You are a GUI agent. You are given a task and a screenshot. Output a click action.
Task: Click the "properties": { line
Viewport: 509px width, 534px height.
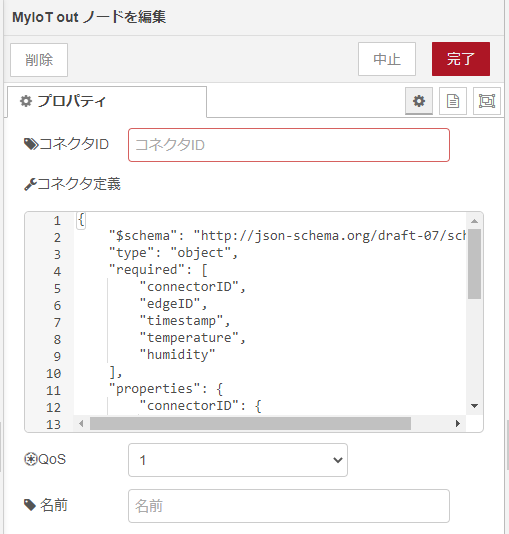pos(166,389)
